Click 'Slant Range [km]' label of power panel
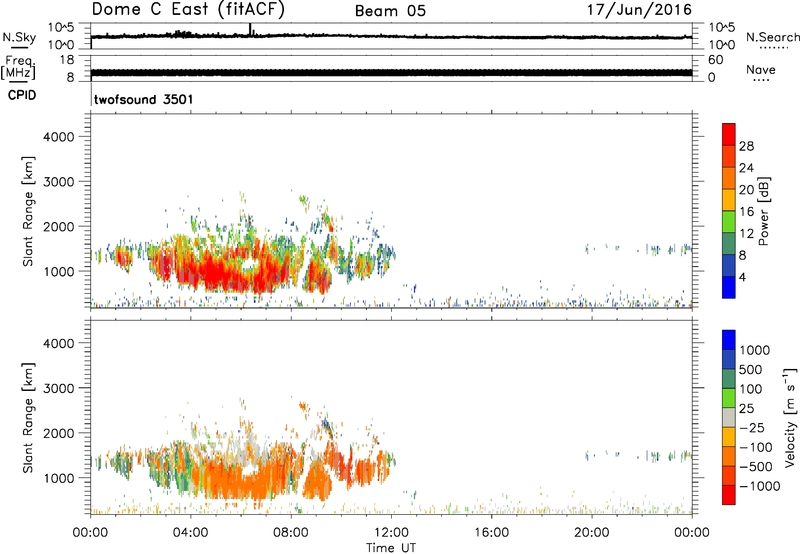Screen dimensions: 800x554 [28, 211]
